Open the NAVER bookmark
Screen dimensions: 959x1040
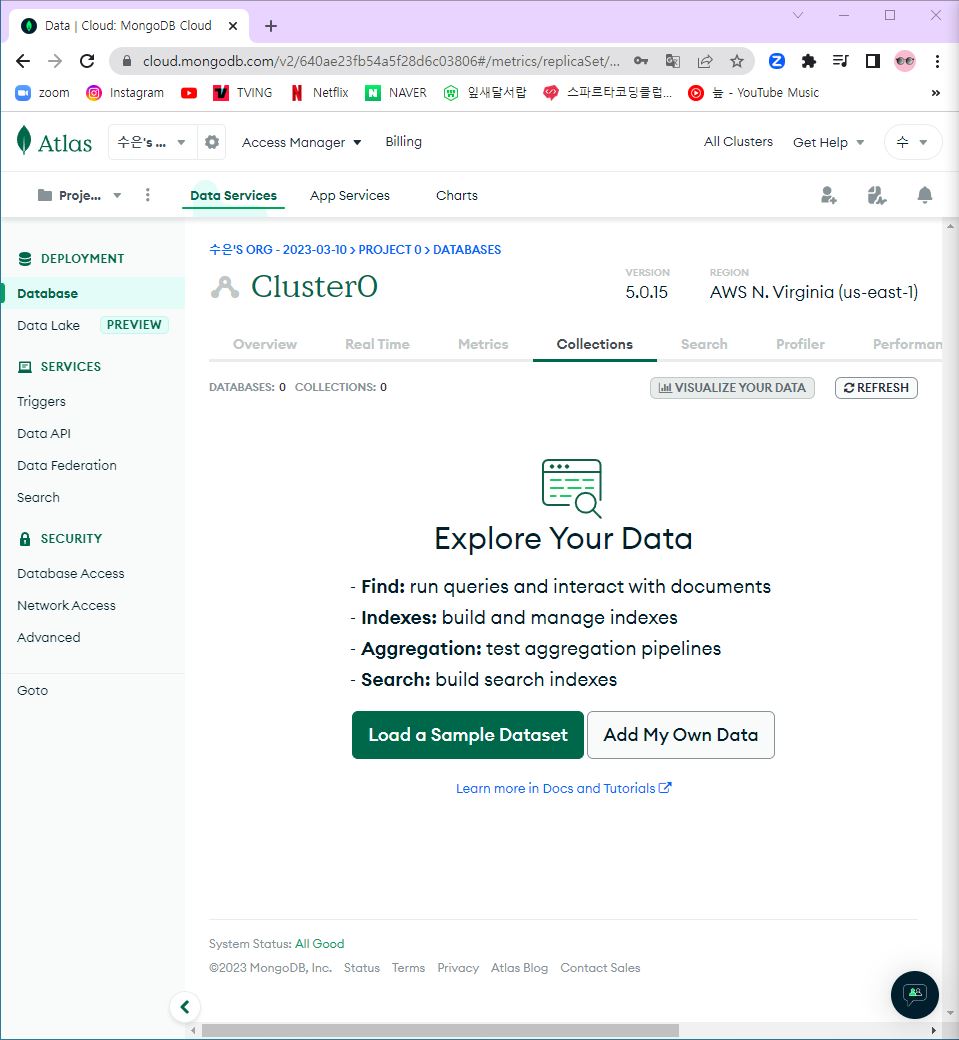tap(395, 93)
